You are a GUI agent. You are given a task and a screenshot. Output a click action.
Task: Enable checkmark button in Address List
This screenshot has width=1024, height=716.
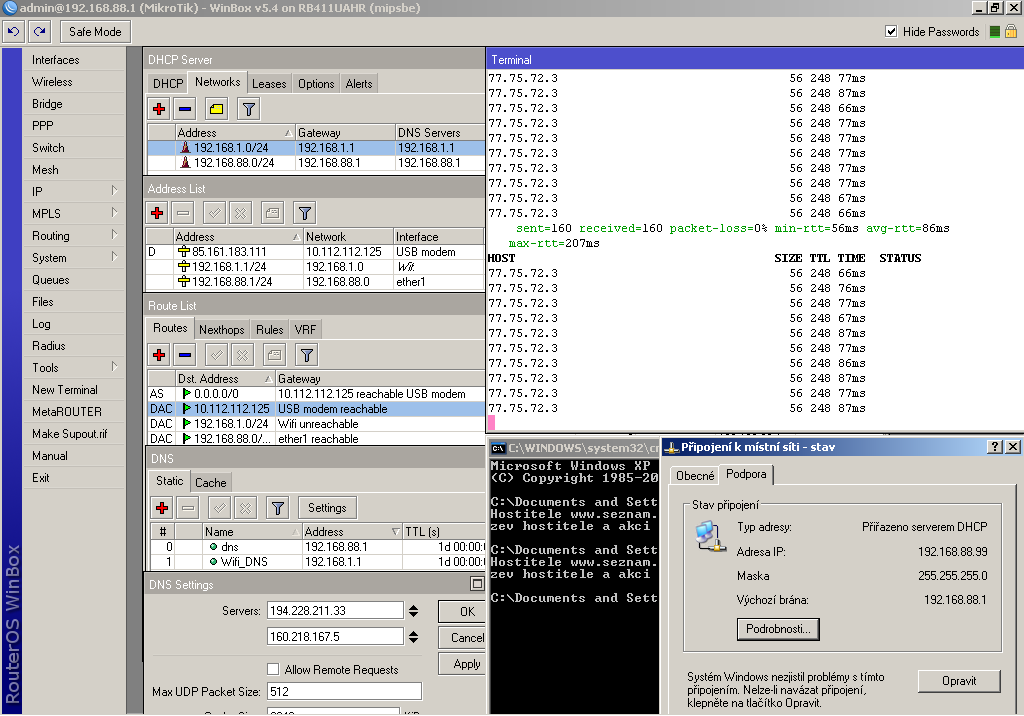[x=214, y=213]
